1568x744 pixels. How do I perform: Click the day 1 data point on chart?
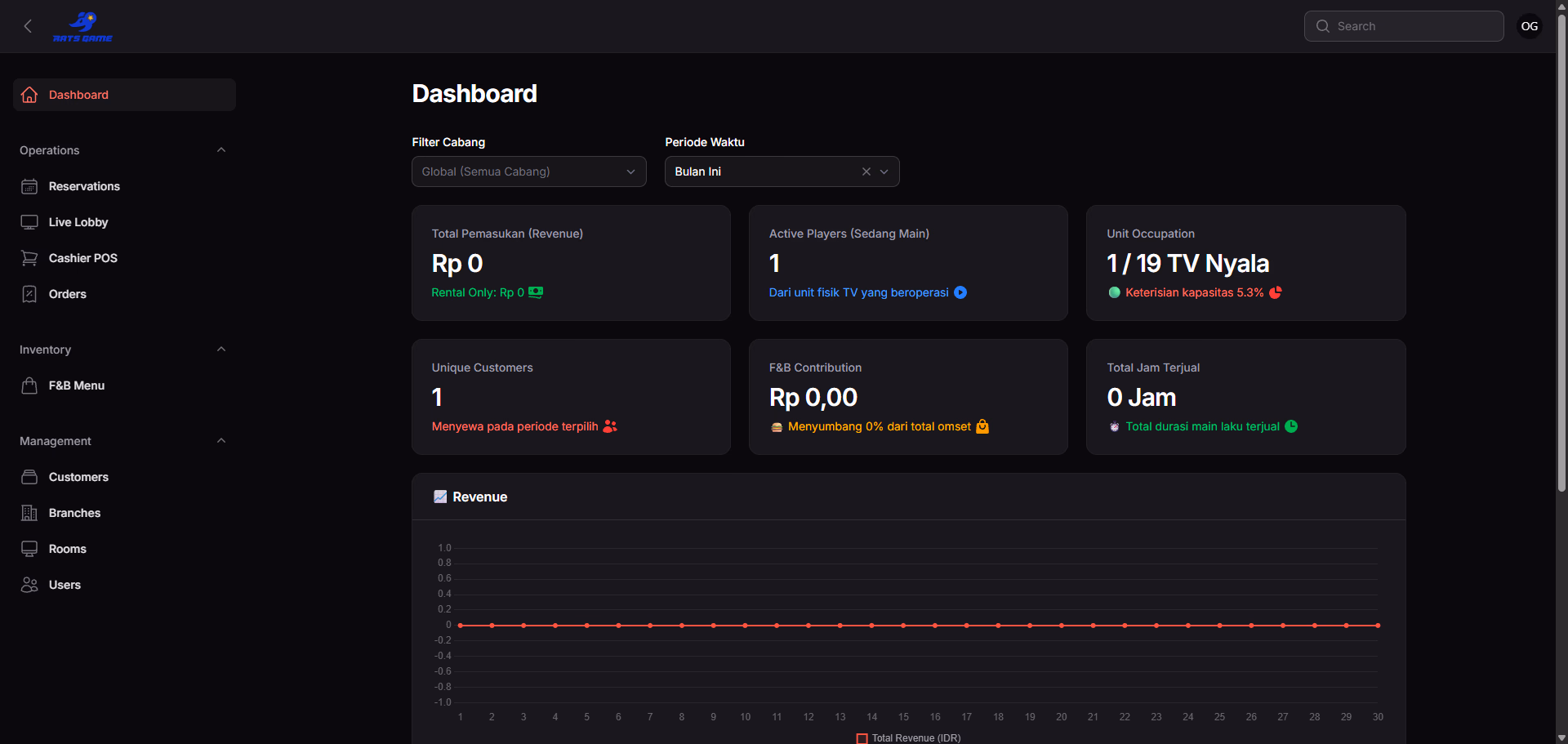[461, 626]
